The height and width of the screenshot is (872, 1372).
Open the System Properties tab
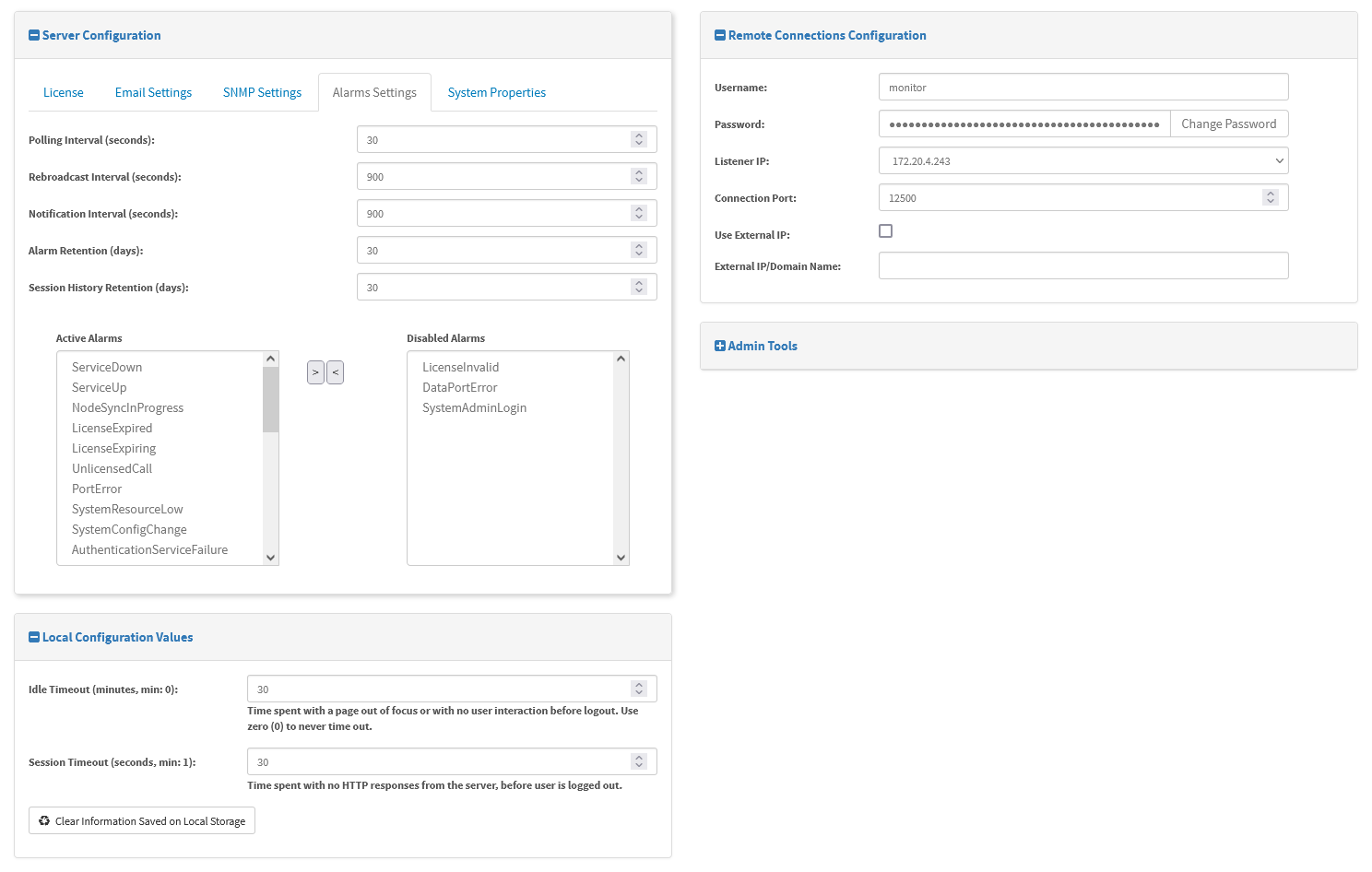(496, 93)
